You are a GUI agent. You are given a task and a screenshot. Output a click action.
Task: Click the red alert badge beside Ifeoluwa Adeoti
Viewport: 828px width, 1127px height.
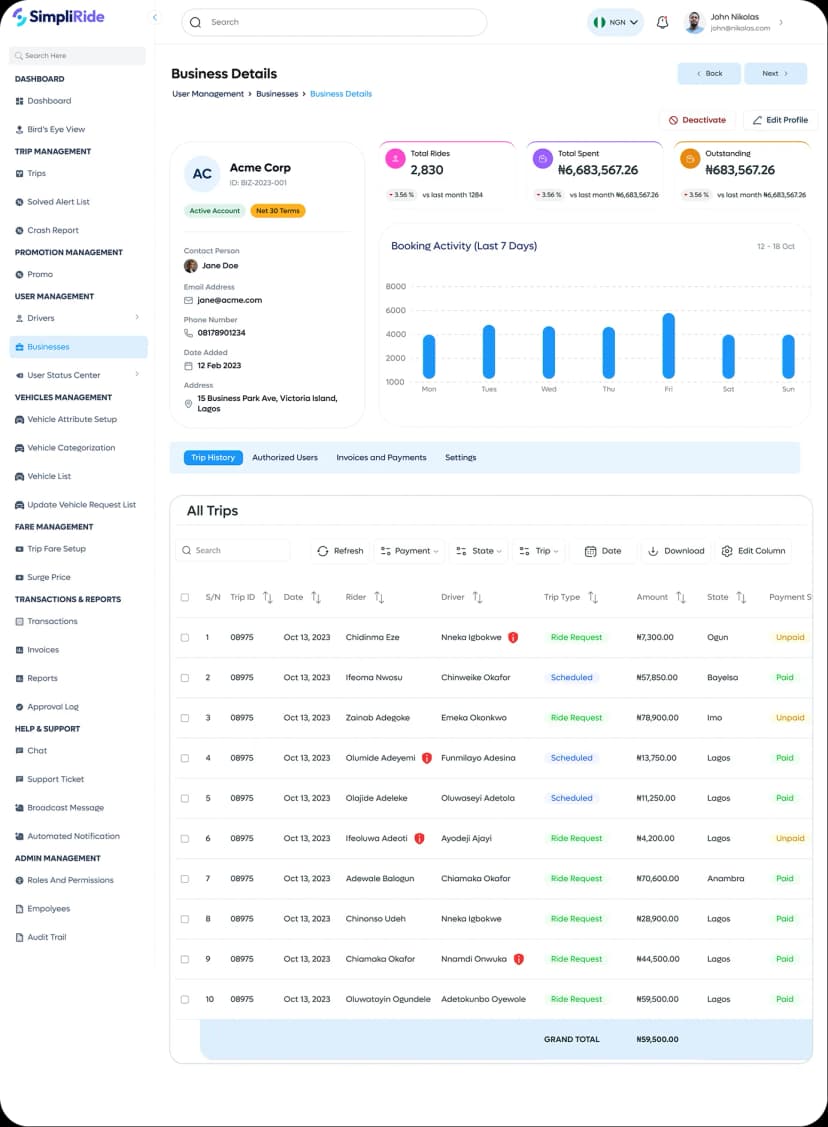click(420, 839)
